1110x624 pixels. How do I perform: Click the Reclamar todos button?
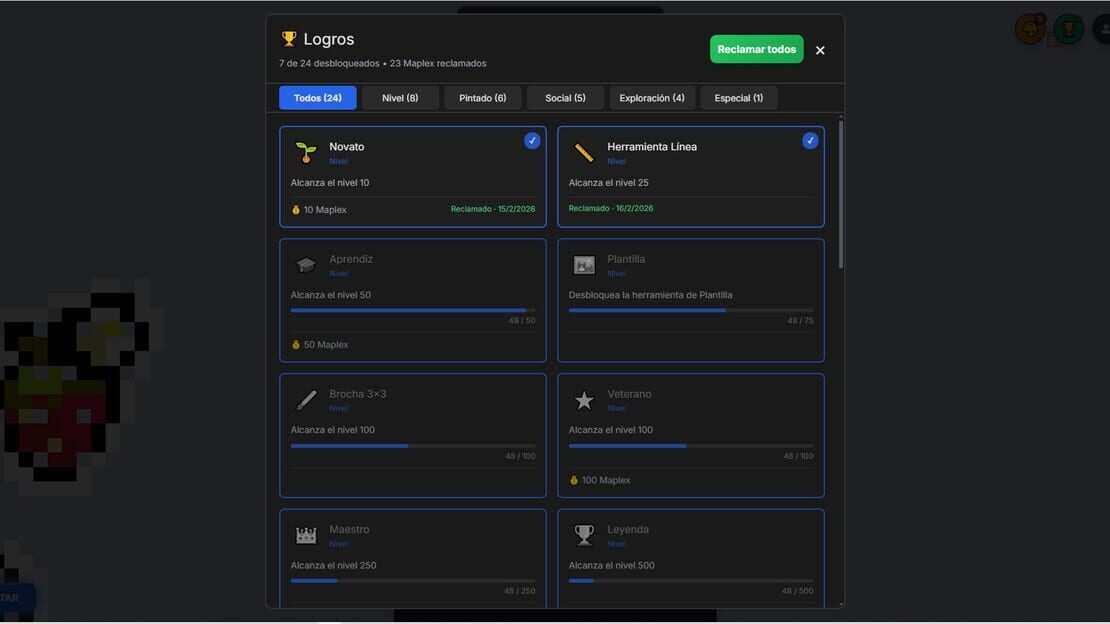(757, 50)
